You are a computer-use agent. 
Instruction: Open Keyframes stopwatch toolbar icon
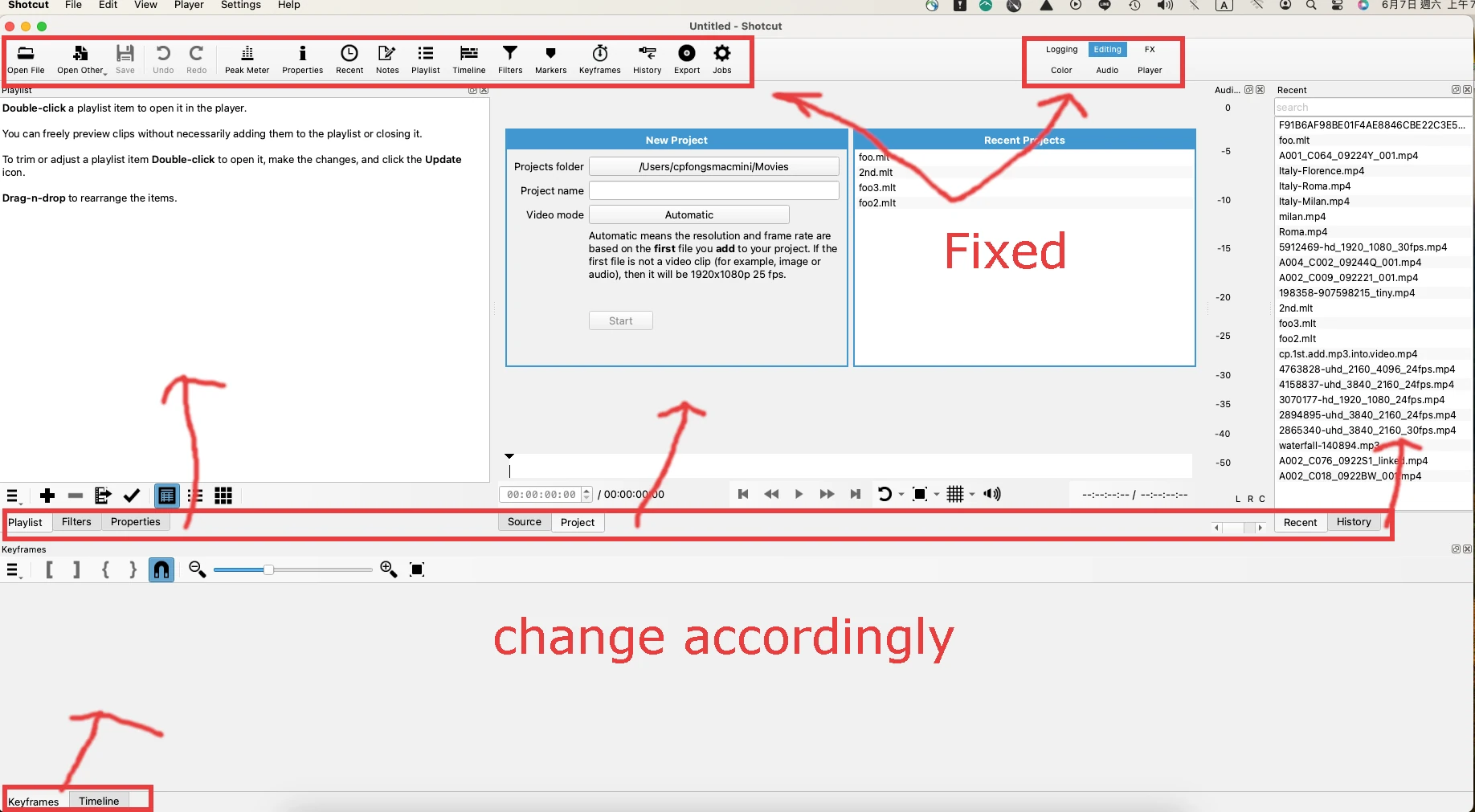599,59
